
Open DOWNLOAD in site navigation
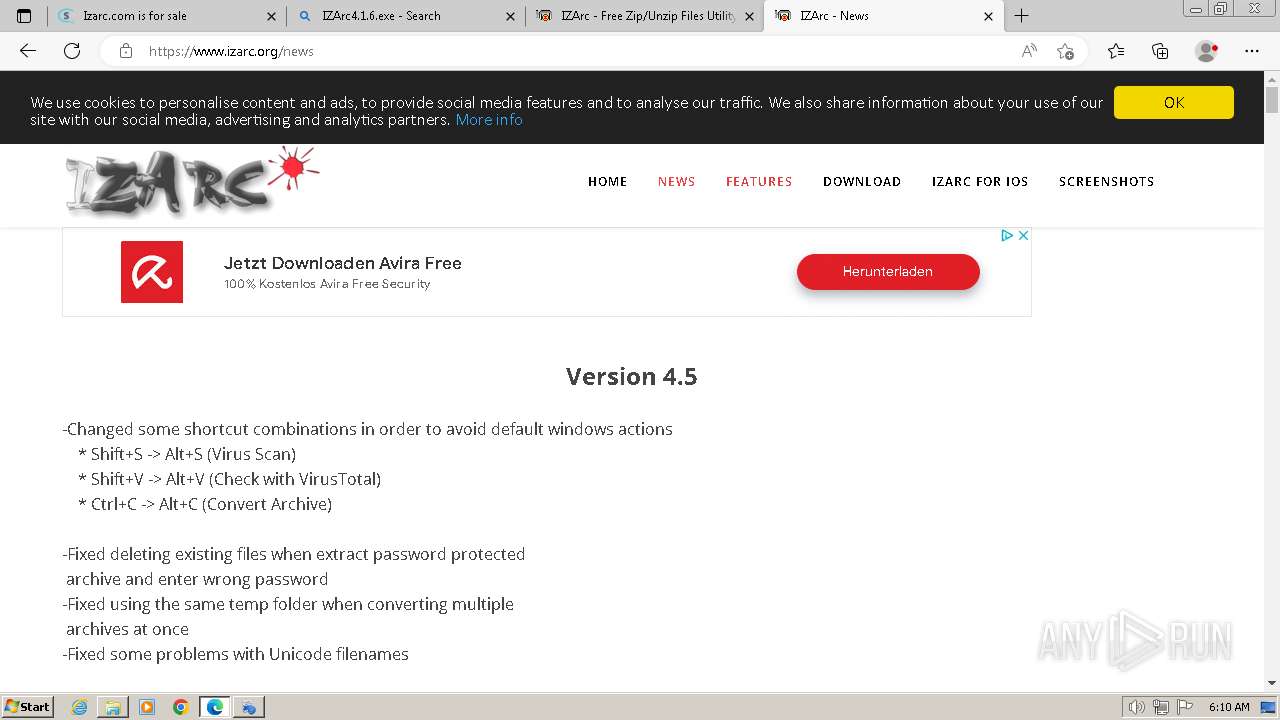(862, 181)
